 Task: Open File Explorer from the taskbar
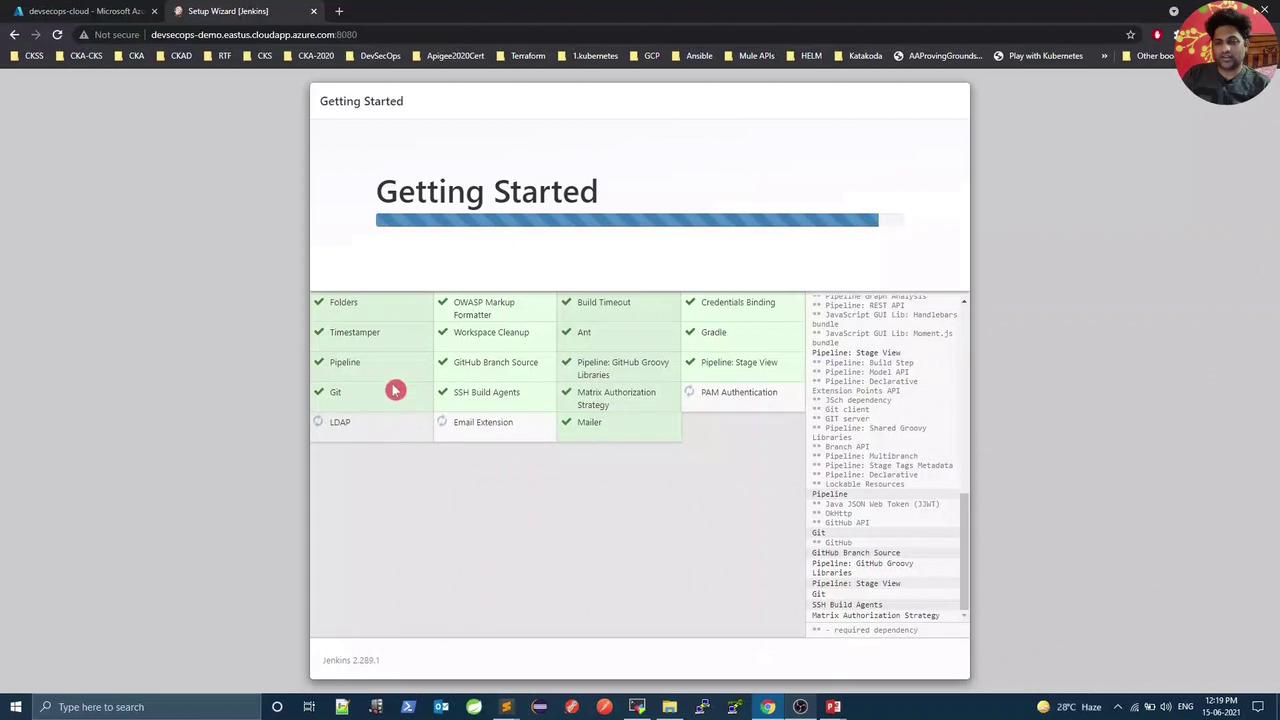click(670, 707)
